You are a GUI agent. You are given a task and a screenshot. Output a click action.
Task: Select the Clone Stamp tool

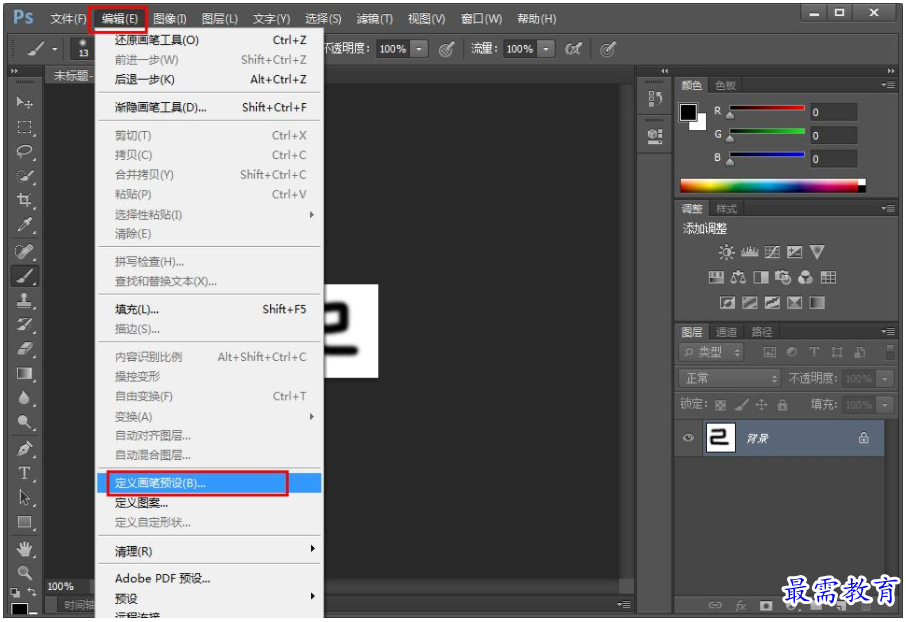point(24,300)
